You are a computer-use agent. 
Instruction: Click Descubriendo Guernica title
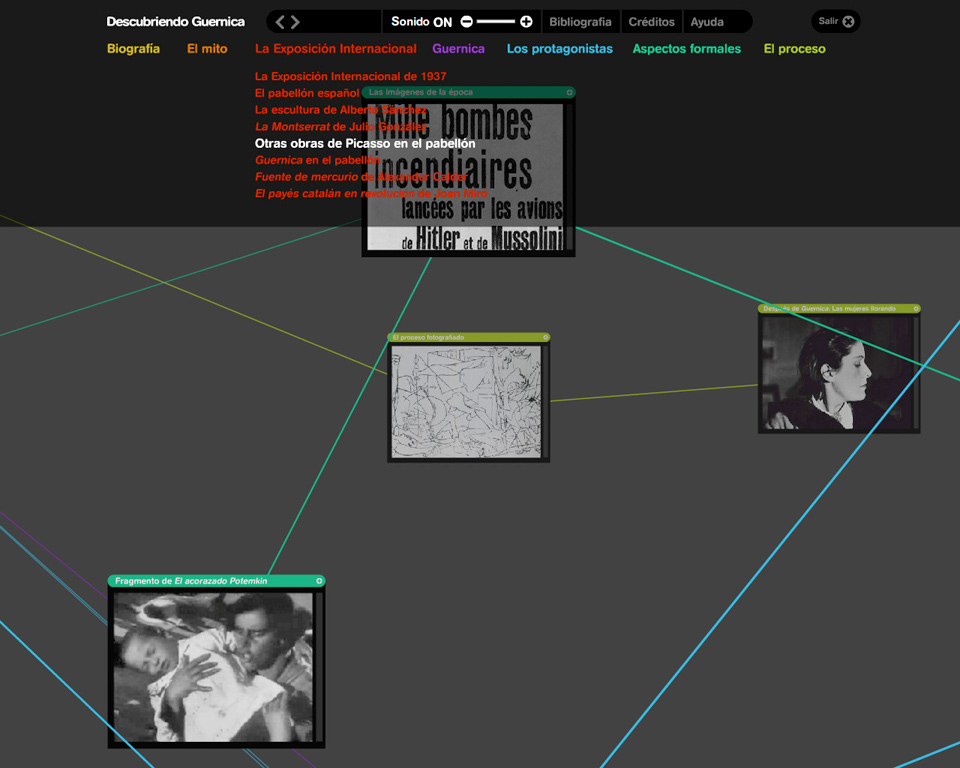click(176, 22)
